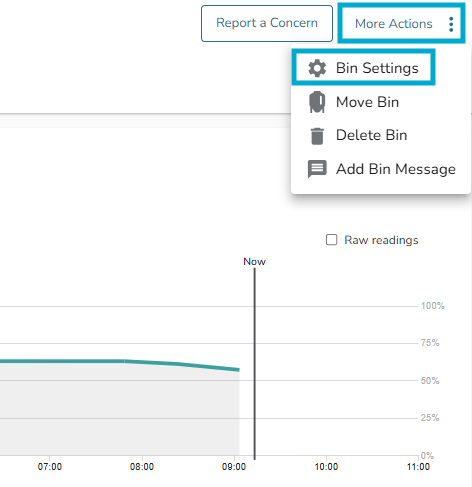Click the Report a Concern button

pos(267,23)
